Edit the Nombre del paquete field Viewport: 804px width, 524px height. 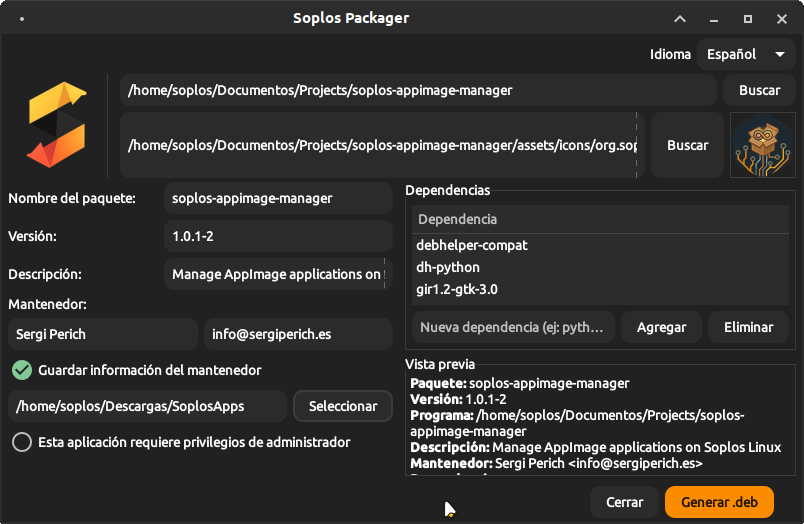pos(278,198)
